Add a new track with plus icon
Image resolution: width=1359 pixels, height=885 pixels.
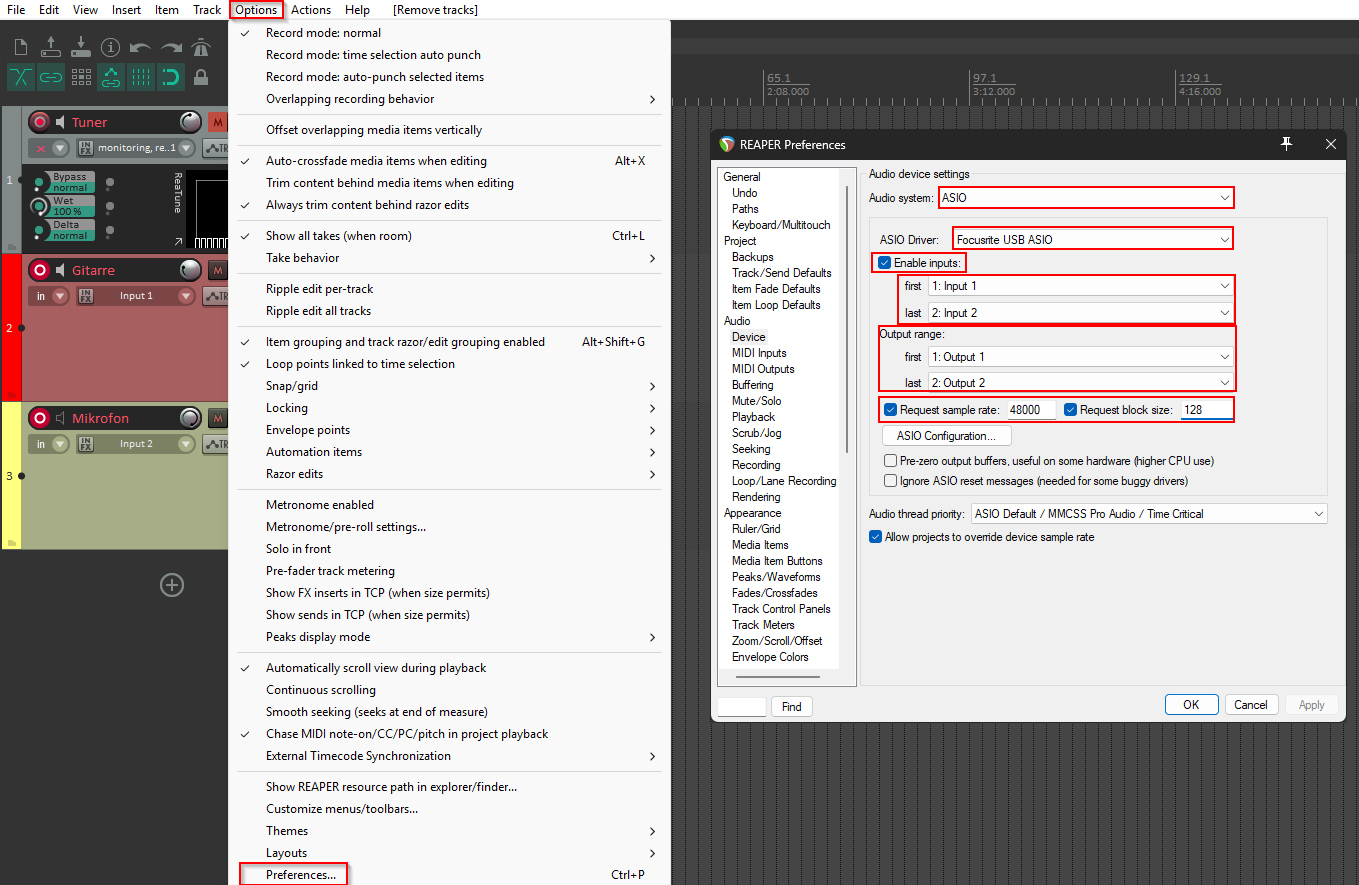(172, 584)
